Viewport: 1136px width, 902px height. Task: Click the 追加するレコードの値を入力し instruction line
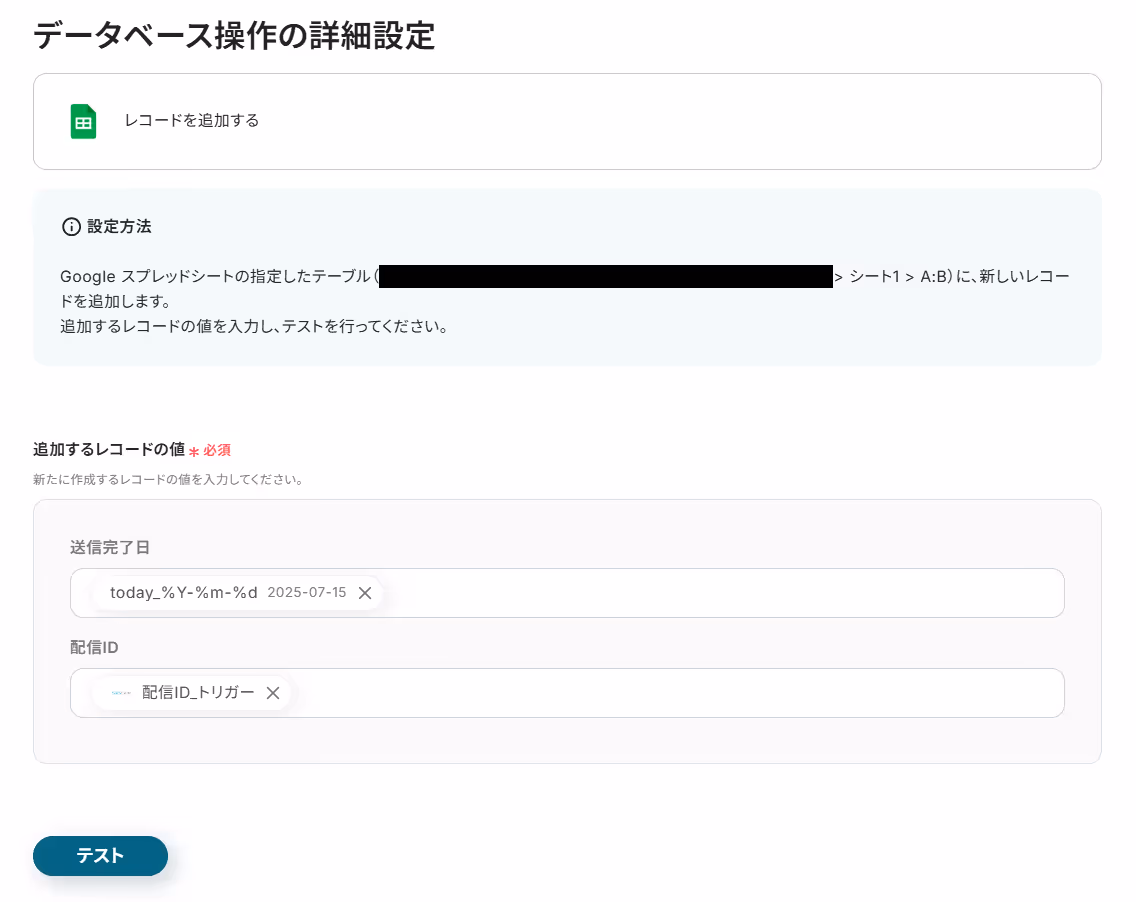pos(254,326)
